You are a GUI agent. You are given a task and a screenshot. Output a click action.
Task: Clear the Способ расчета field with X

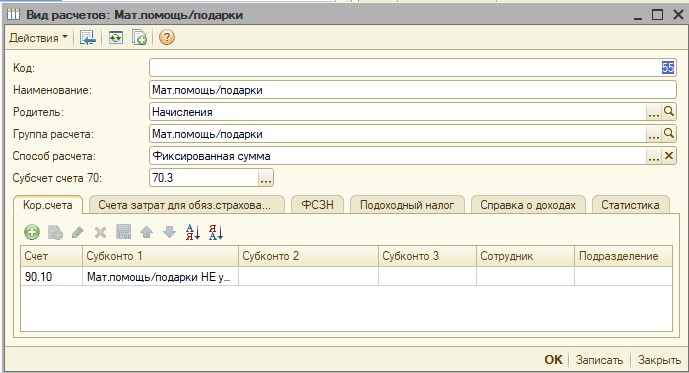(x=668, y=156)
